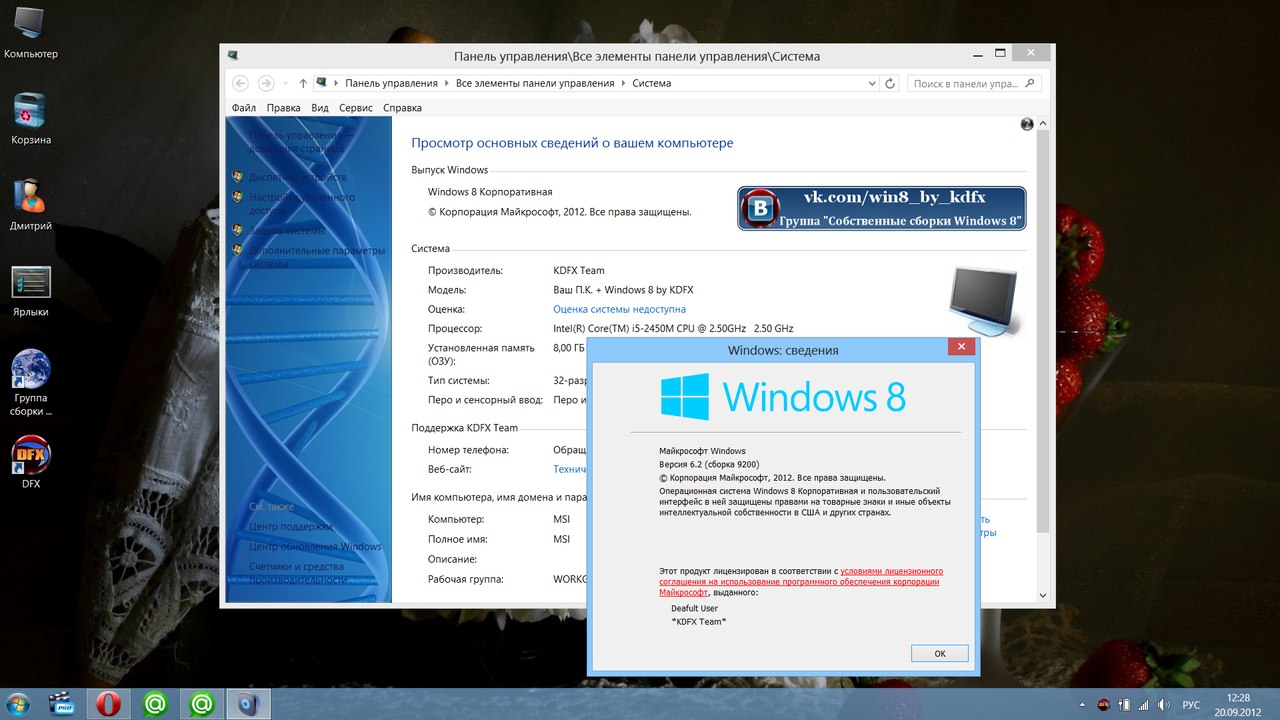The width and height of the screenshot is (1280, 720).
Task: Refresh the Control Panel address bar
Action: point(891,84)
